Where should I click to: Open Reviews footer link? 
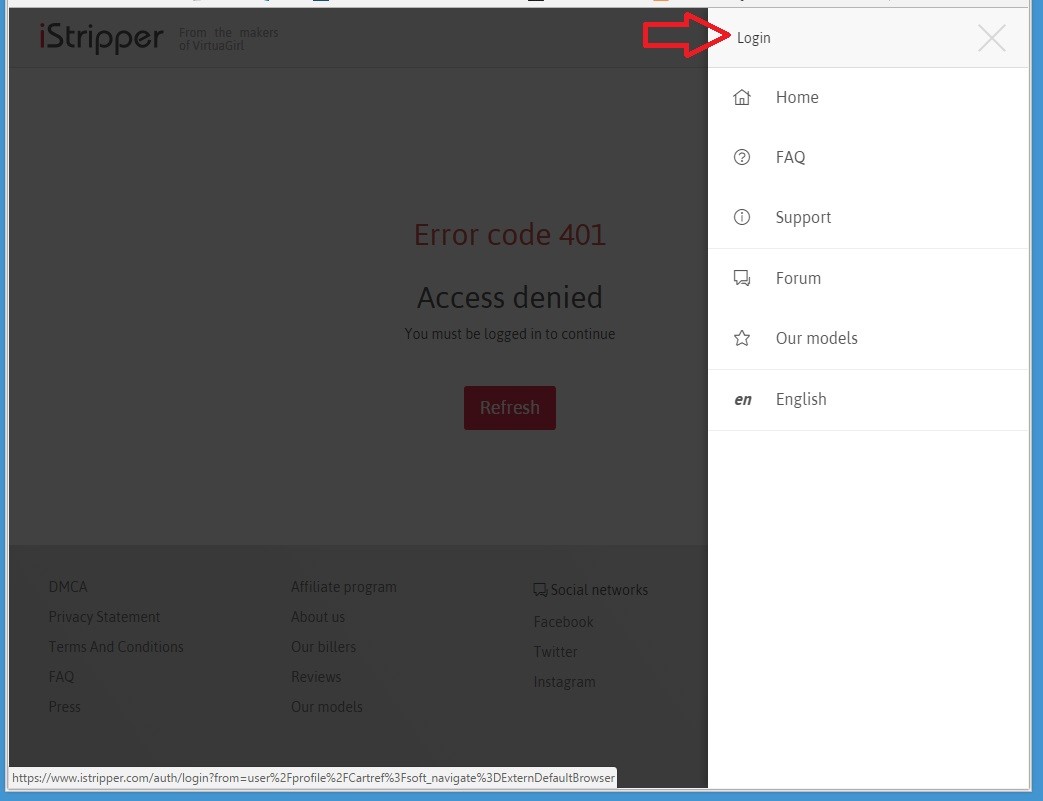click(316, 677)
